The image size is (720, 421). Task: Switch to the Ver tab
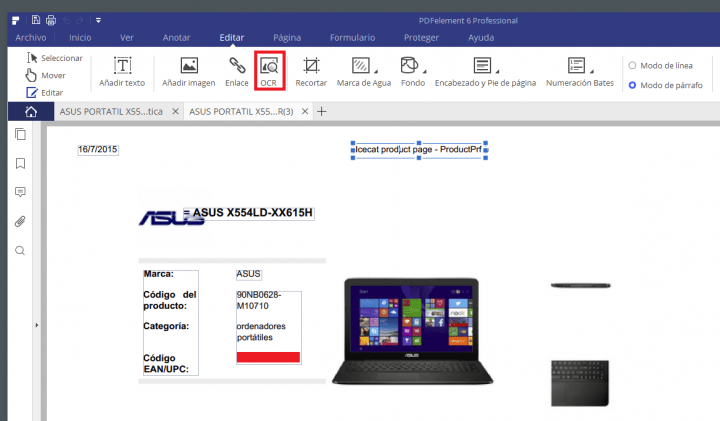tap(127, 38)
